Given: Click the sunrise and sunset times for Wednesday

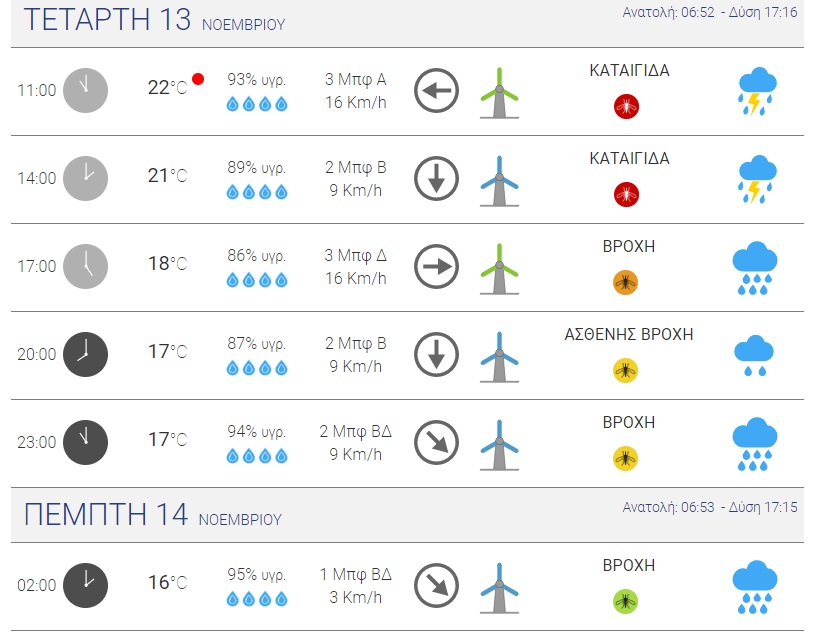Looking at the screenshot, I should pos(710,13).
